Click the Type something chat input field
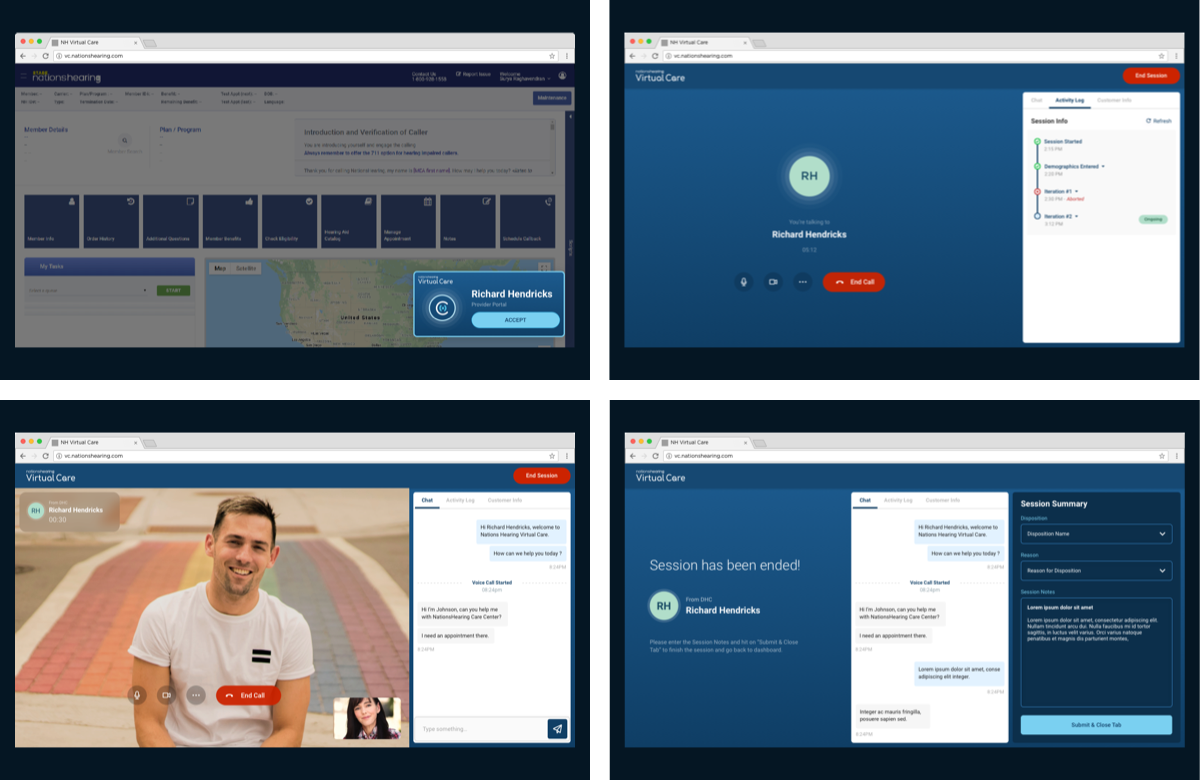 [x=480, y=729]
